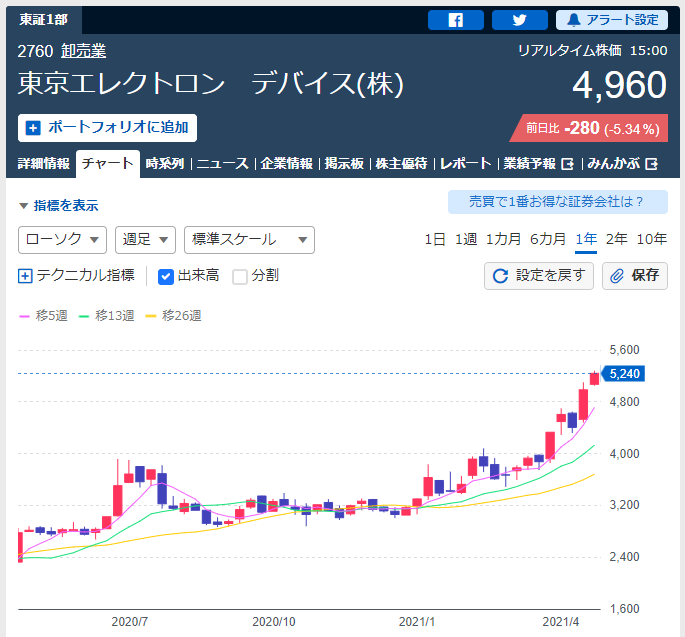This screenshot has width=685, height=637.
Task: Uncheck 出来高 volume checkbox
Action: [x=166, y=277]
